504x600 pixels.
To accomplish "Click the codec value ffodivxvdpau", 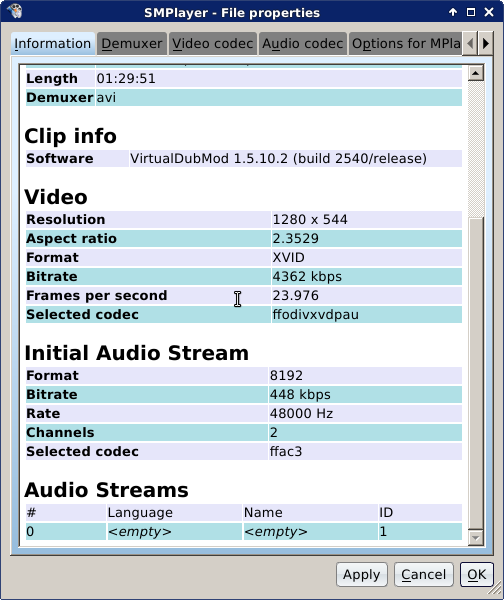I will click(316, 315).
